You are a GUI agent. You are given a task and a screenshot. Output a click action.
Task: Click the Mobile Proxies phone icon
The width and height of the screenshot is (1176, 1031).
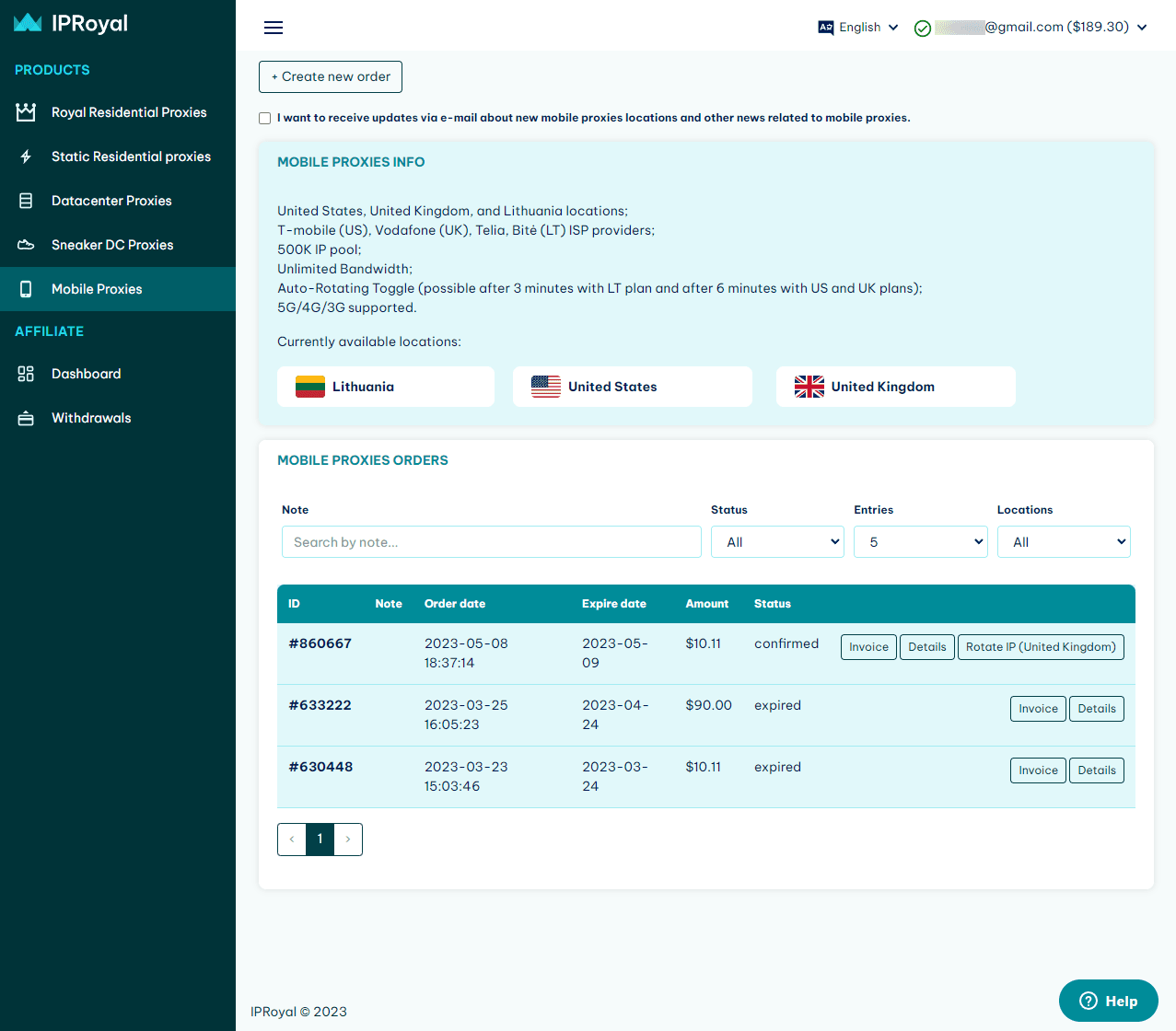[x=26, y=289]
